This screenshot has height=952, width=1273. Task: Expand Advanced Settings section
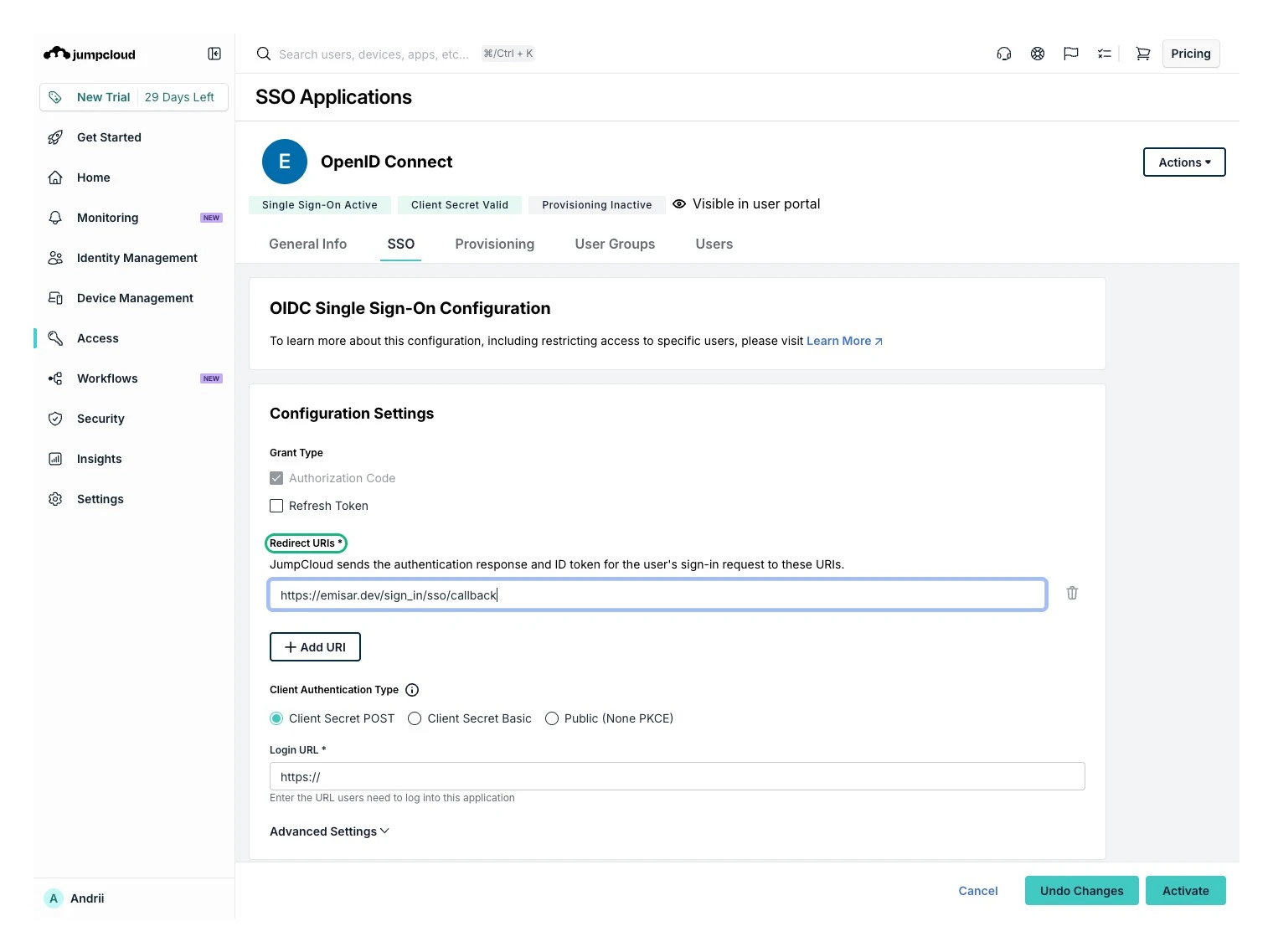coord(329,831)
